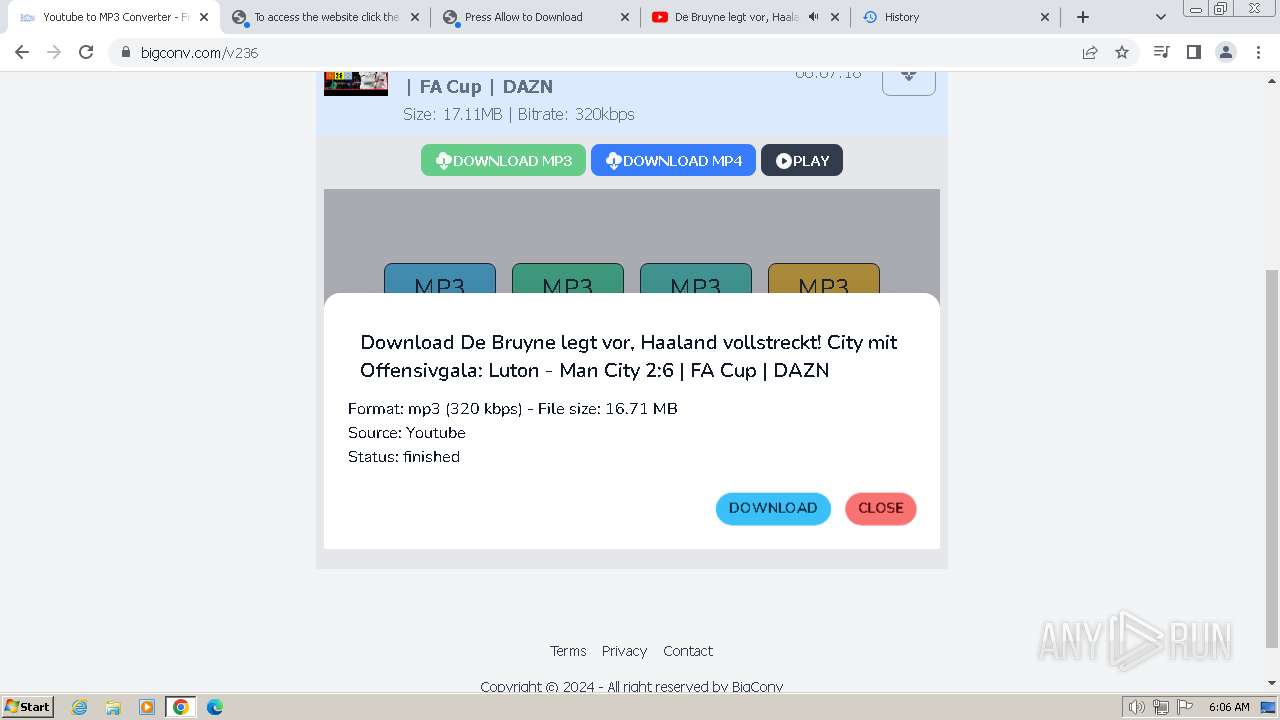Select the orange MP3 format tile
Image resolution: width=1280 pixels, height=720 pixels.
[824, 279]
